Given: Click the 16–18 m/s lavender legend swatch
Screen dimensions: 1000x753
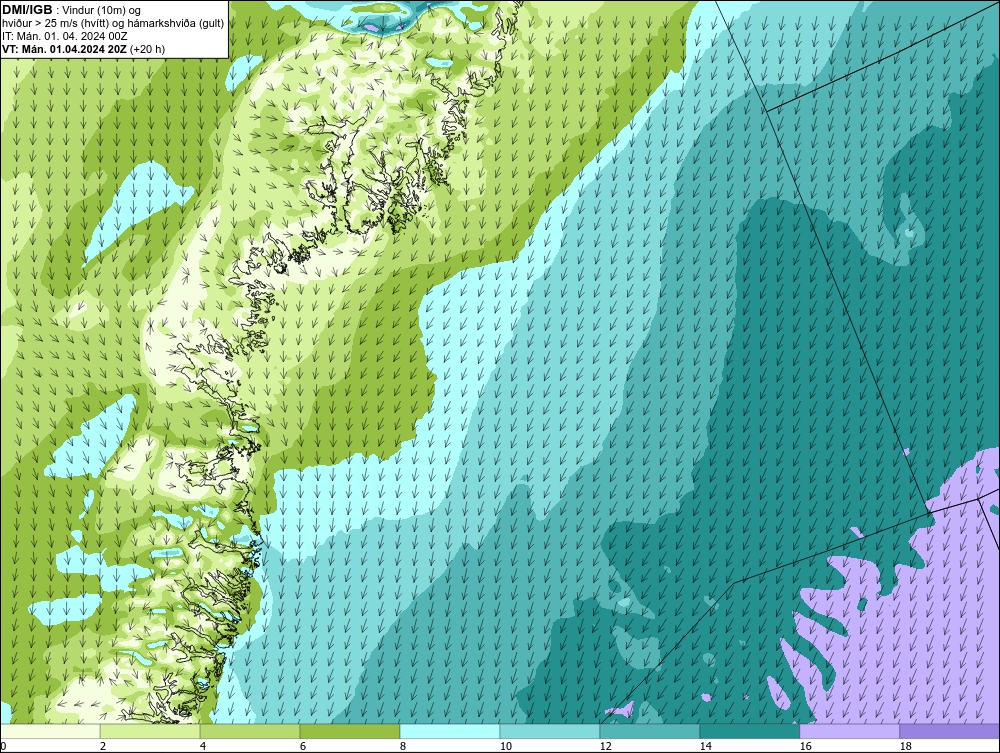Looking at the screenshot, I should tap(849, 731).
